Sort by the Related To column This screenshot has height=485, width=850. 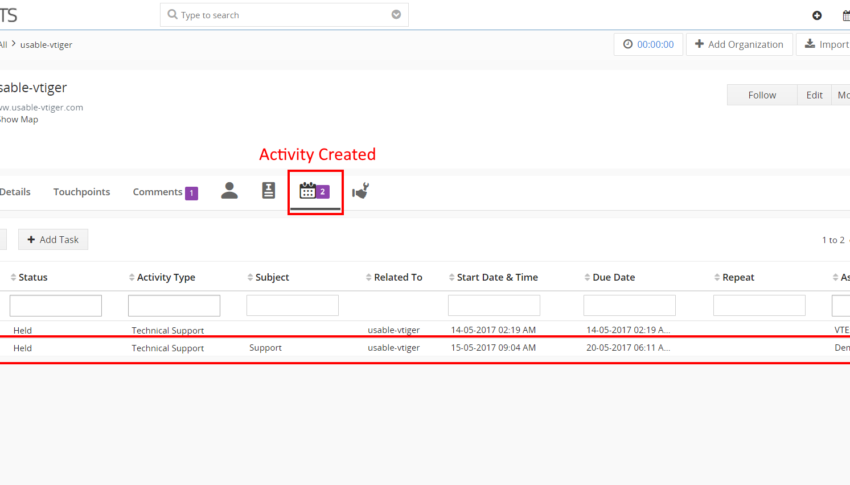tap(394, 277)
